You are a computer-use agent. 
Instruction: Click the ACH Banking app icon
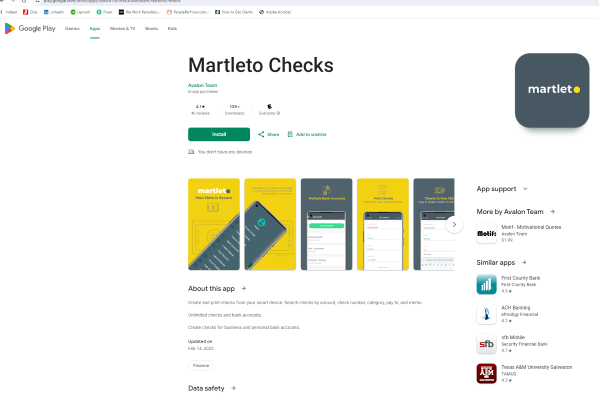click(486, 314)
